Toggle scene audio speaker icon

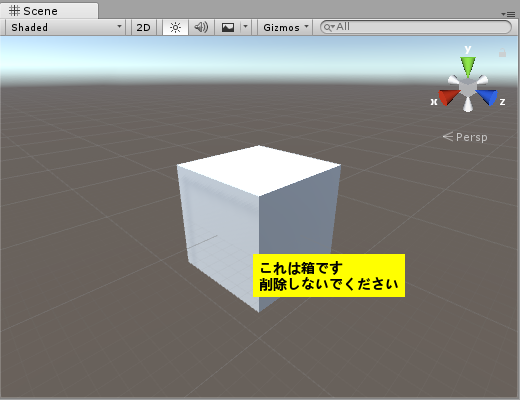[x=201, y=27]
